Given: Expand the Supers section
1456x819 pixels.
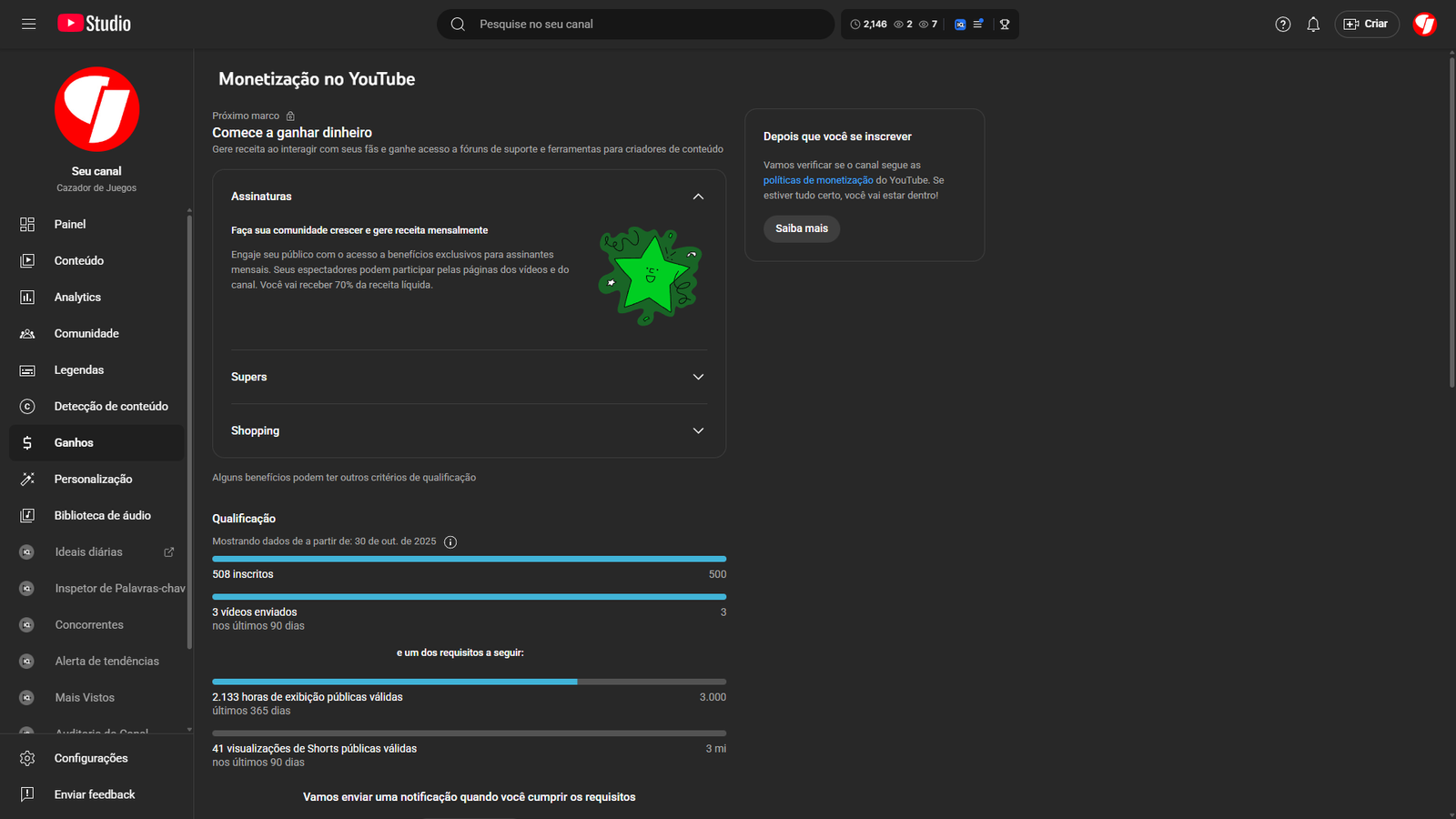Looking at the screenshot, I should pyautogui.click(x=698, y=377).
